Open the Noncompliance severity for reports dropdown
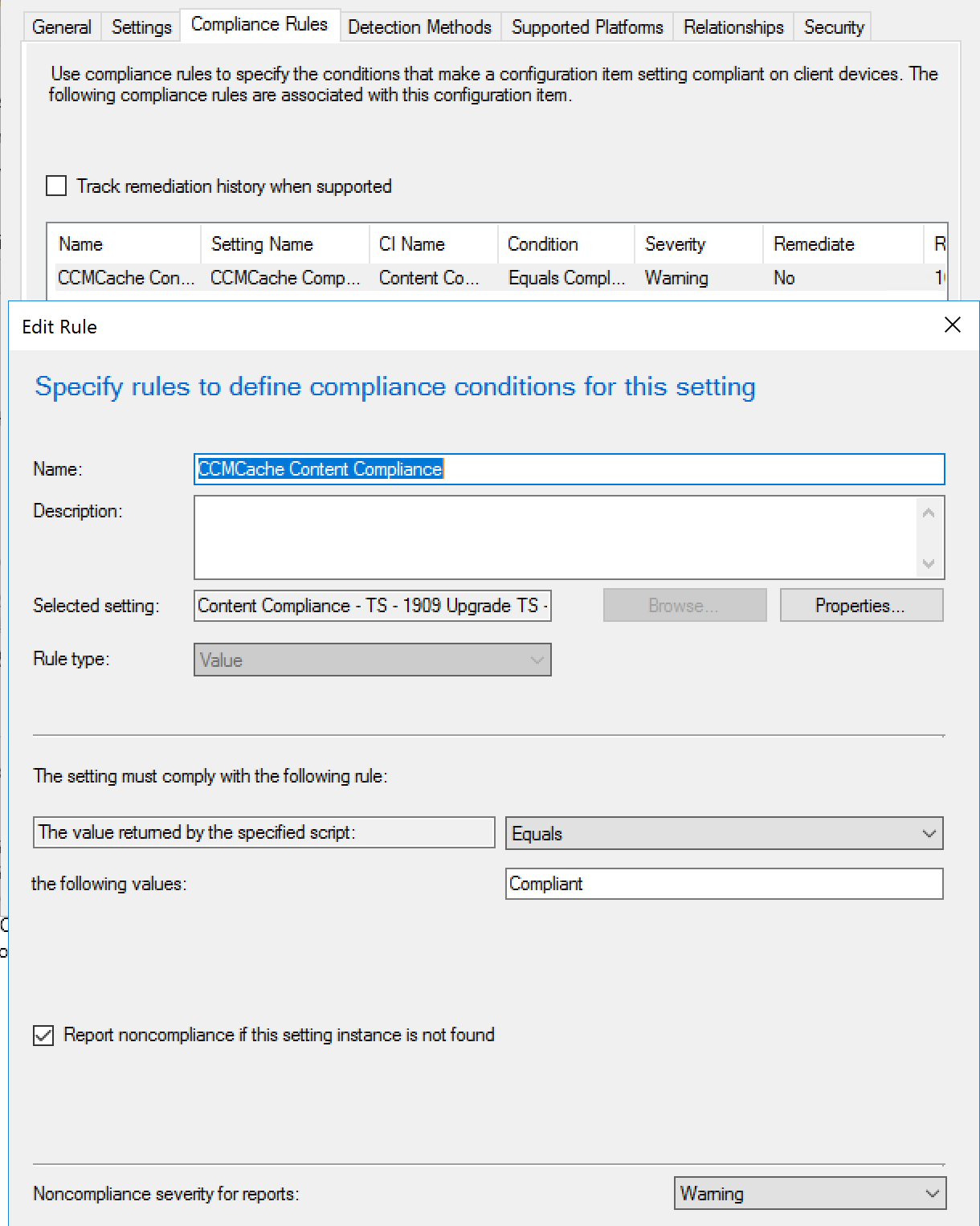The image size is (980, 1226). [809, 1194]
